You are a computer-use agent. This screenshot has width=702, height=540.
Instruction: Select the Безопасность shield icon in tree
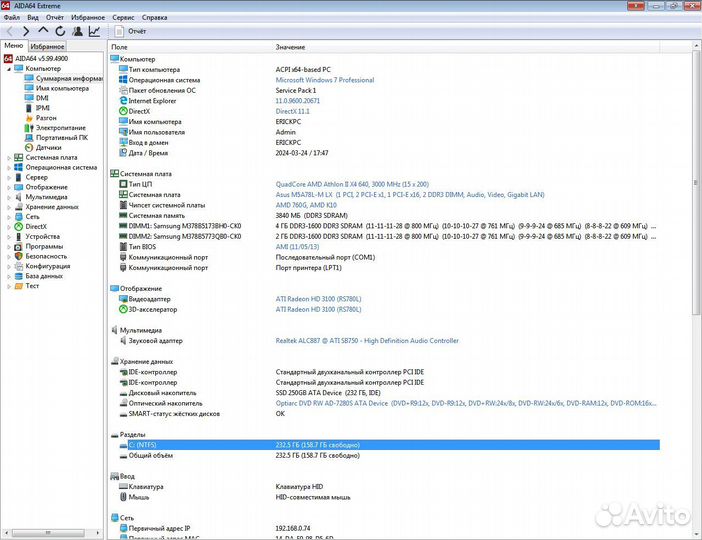[18, 256]
